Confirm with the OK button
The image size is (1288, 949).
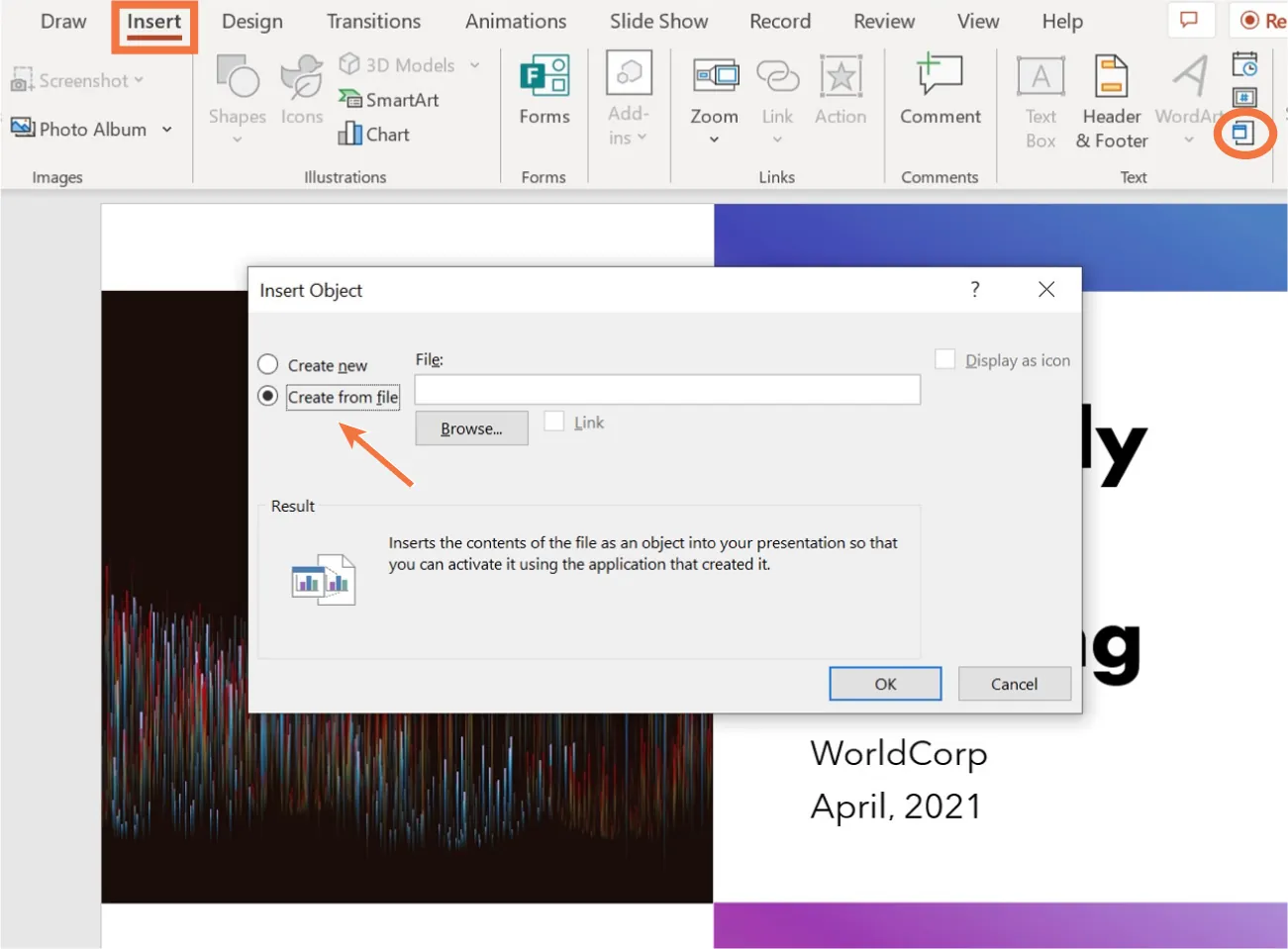[884, 683]
